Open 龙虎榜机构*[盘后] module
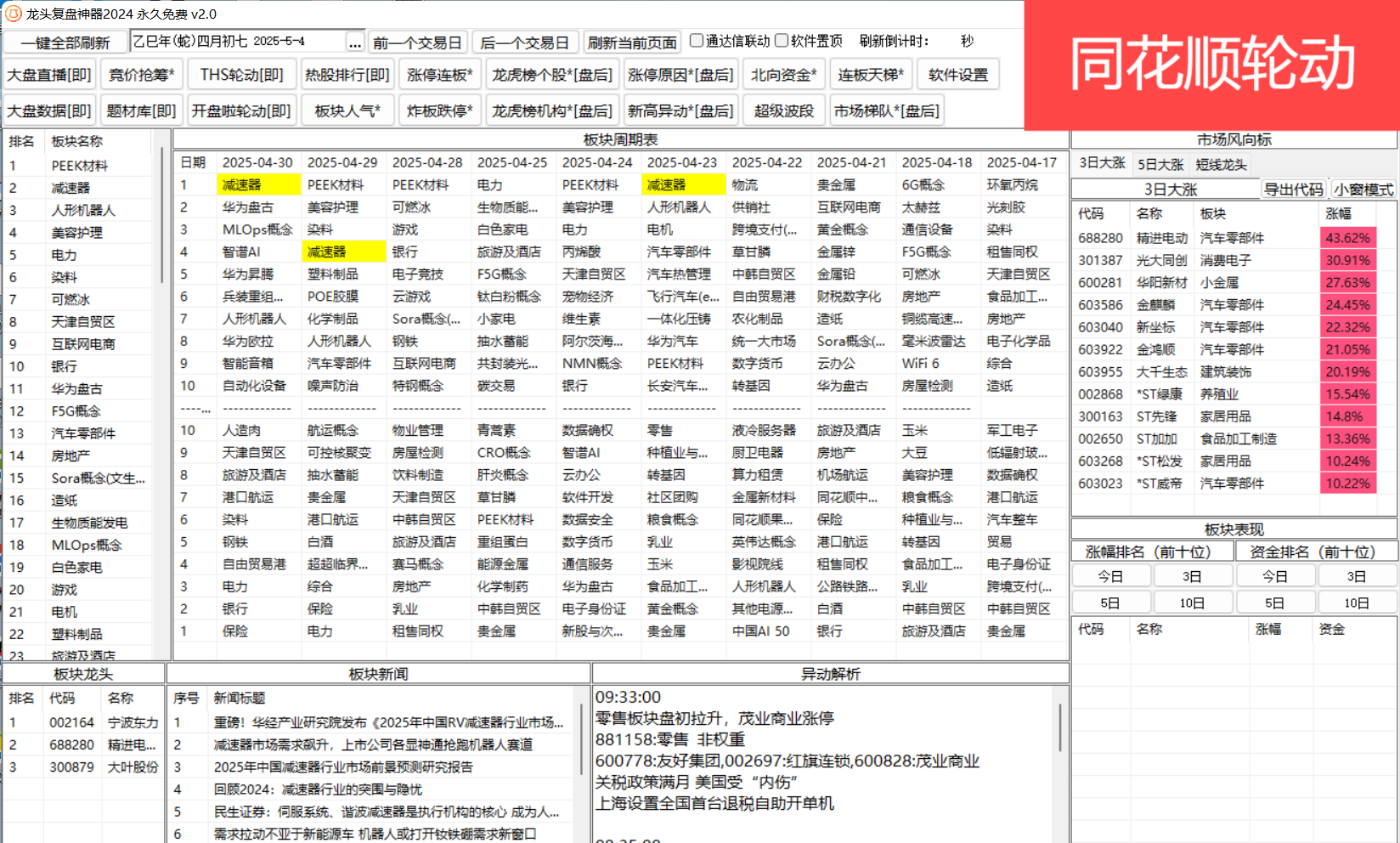The image size is (1400, 843). click(x=552, y=110)
